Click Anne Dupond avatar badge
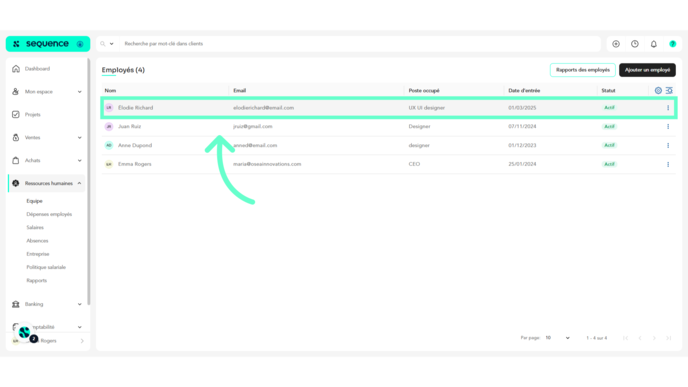 pyautogui.click(x=109, y=145)
